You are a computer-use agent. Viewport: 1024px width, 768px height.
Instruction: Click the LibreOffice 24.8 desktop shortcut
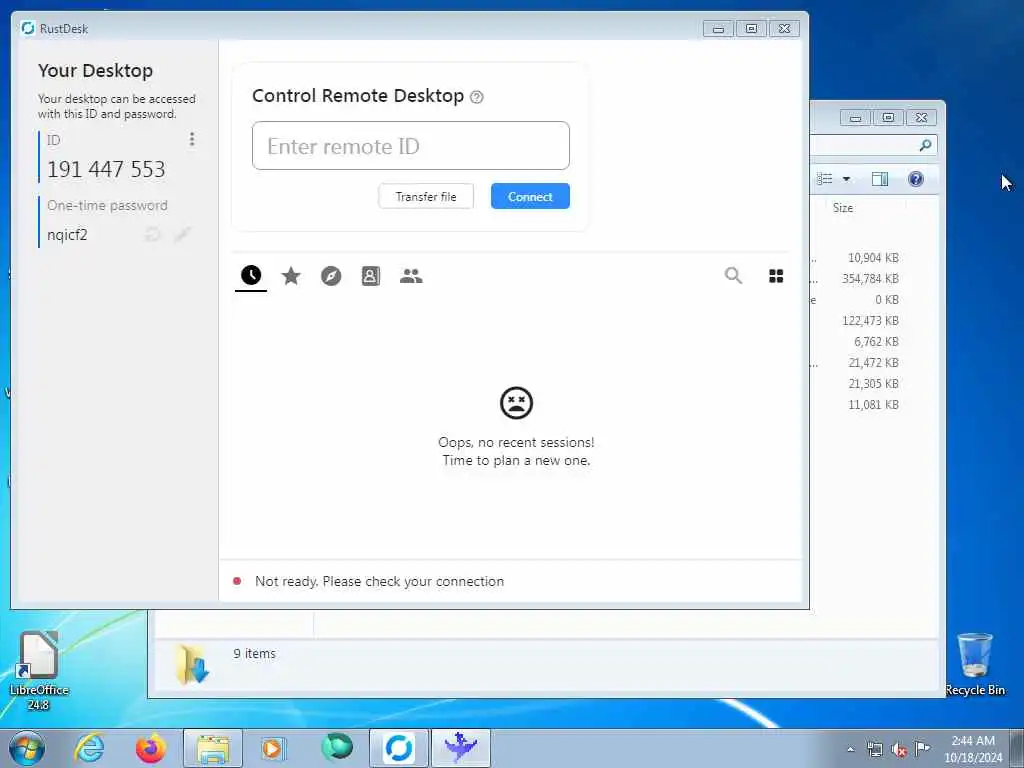(x=39, y=670)
